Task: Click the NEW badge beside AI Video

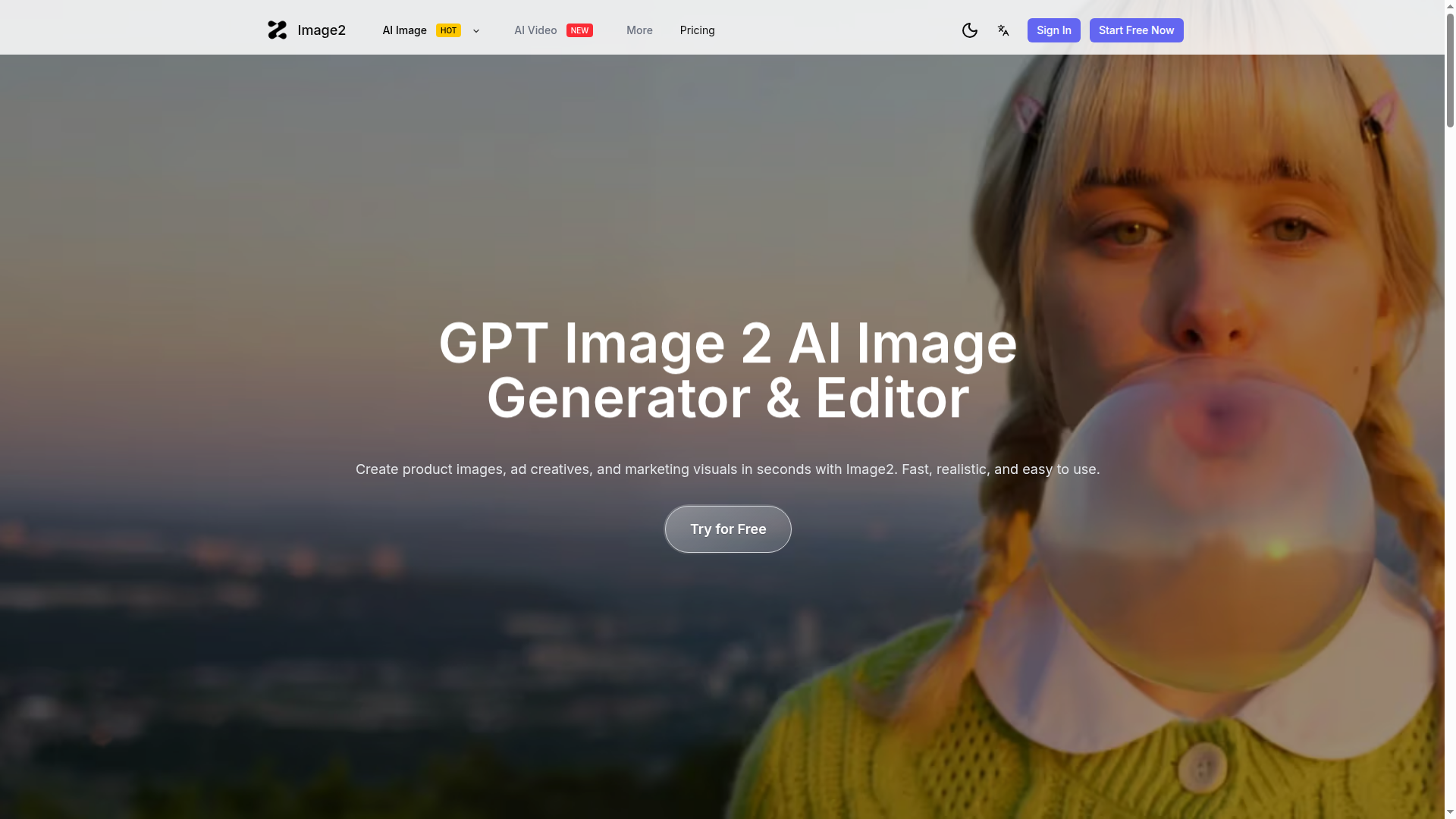Action: pyautogui.click(x=579, y=30)
